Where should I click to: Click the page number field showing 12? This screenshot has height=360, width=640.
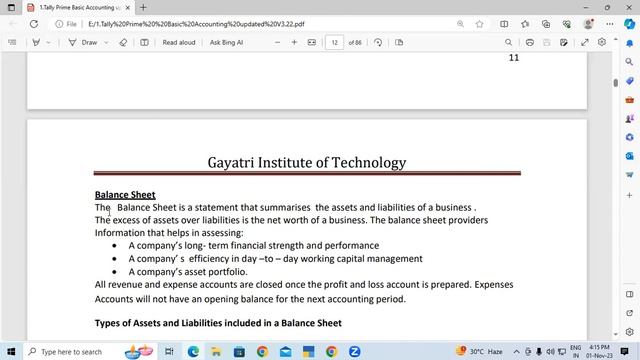tap(334, 42)
